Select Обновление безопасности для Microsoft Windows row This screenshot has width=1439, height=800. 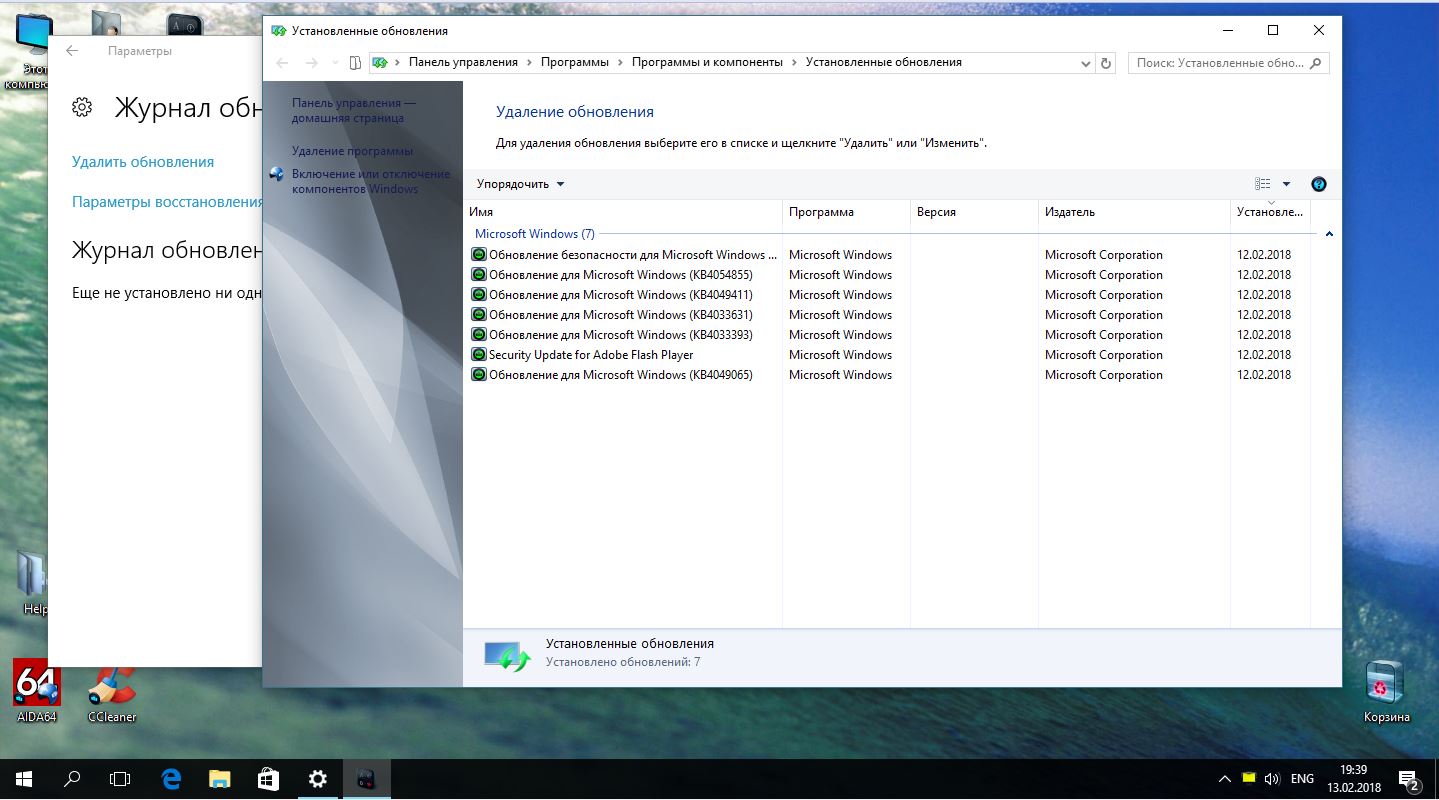(x=888, y=255)
